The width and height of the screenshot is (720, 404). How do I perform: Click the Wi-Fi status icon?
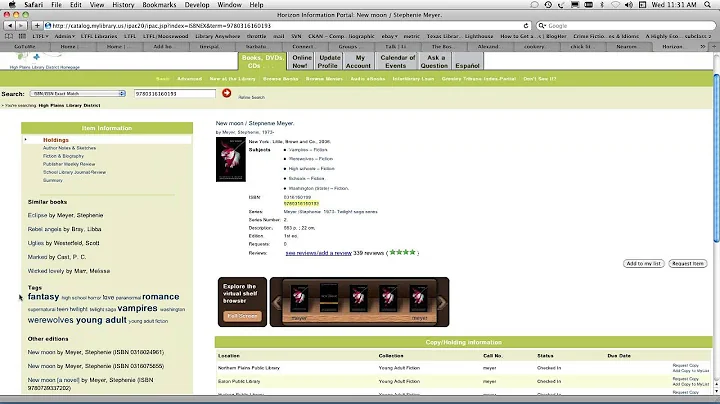[615, 5]
